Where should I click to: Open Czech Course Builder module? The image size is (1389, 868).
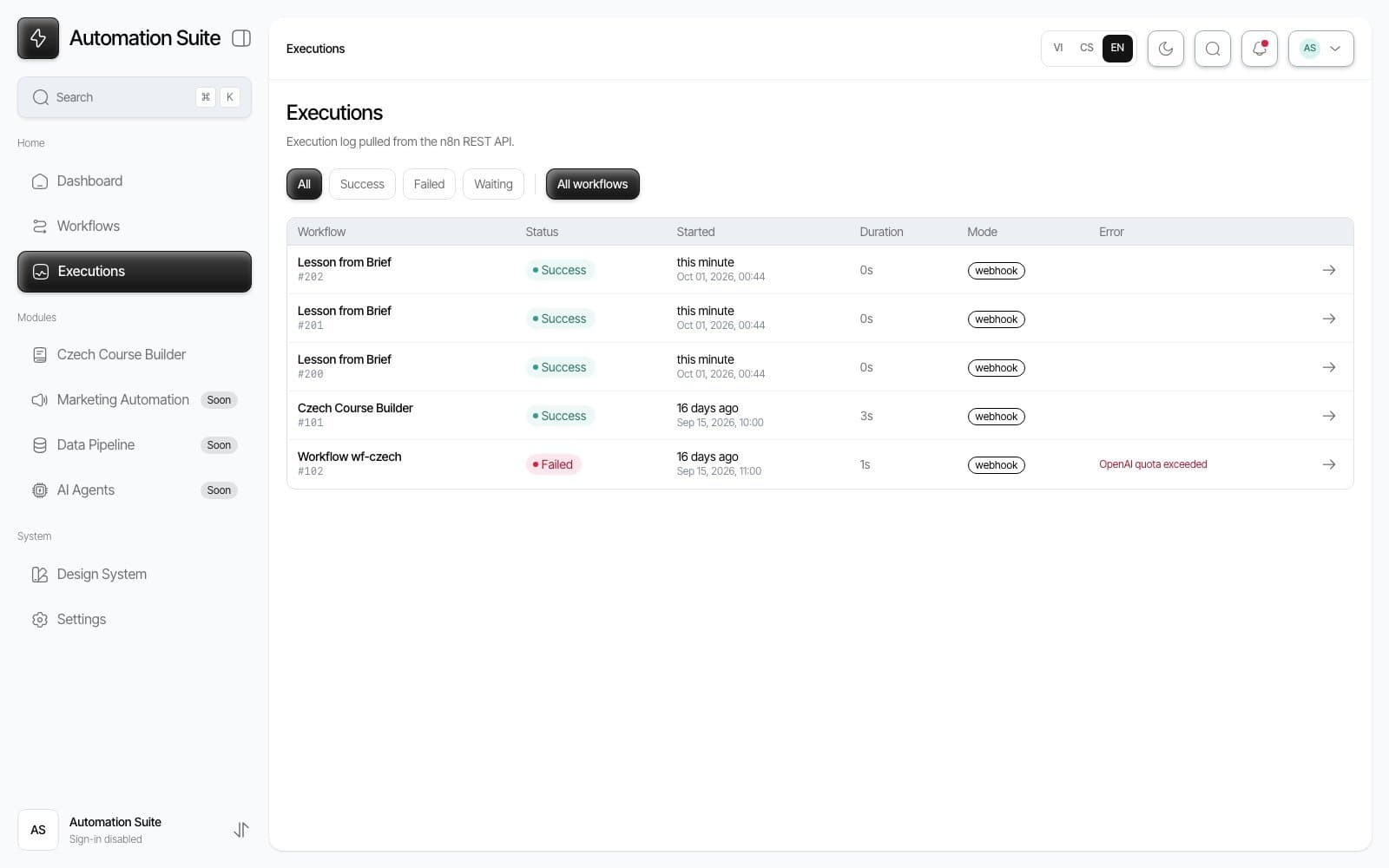point(135,354)
